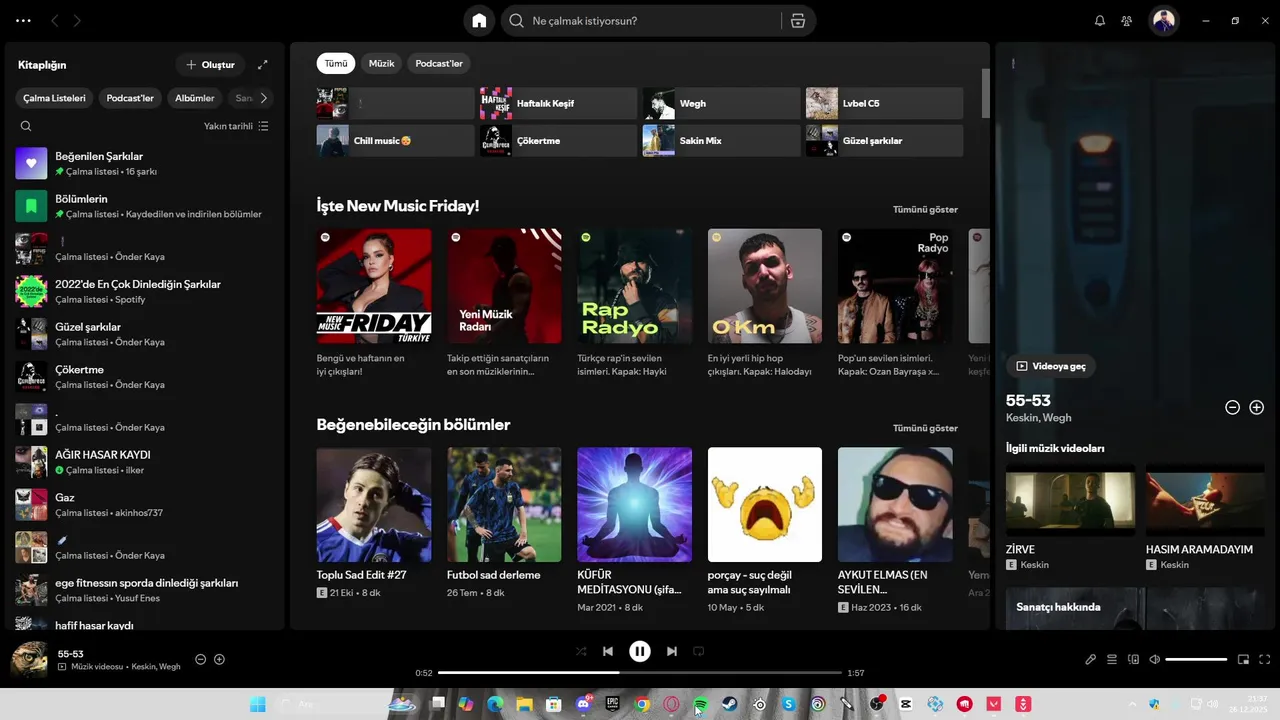Select the Tümü tab

[x=336, y=63]
